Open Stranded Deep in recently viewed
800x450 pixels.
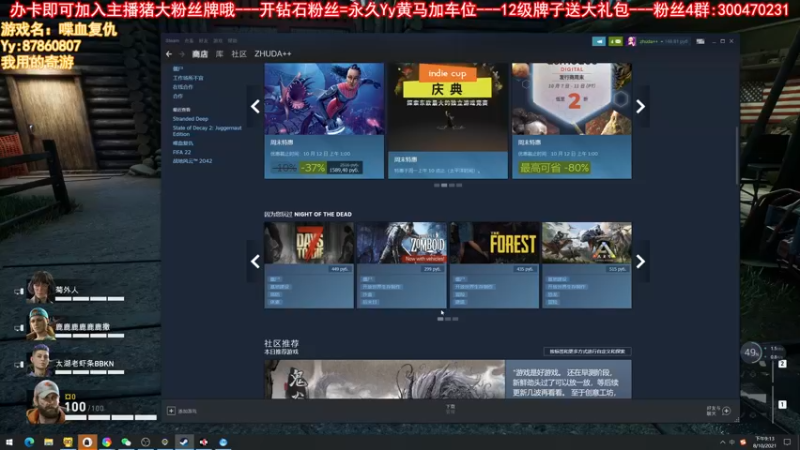click(x=190, y=119)
